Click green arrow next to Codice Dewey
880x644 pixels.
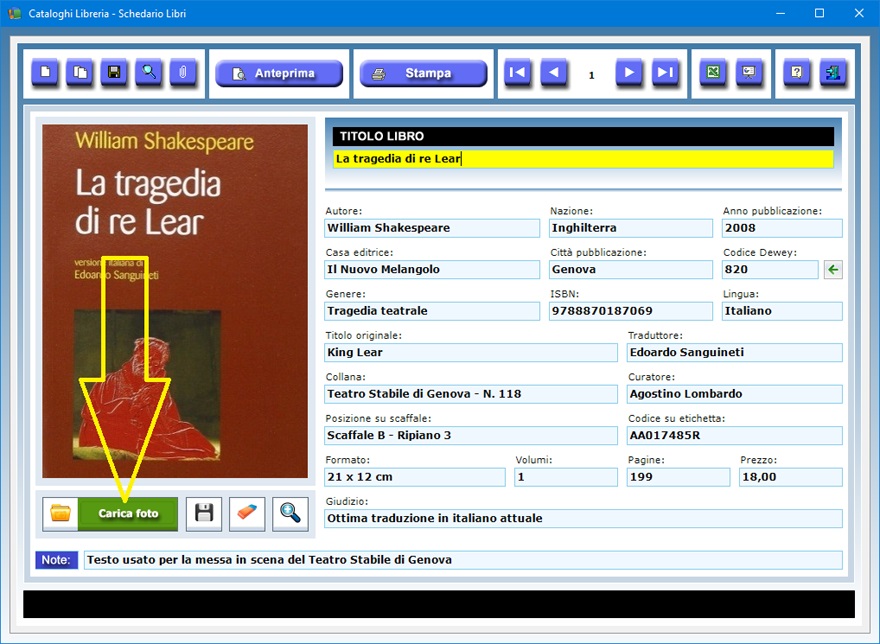tap(832, 269)
